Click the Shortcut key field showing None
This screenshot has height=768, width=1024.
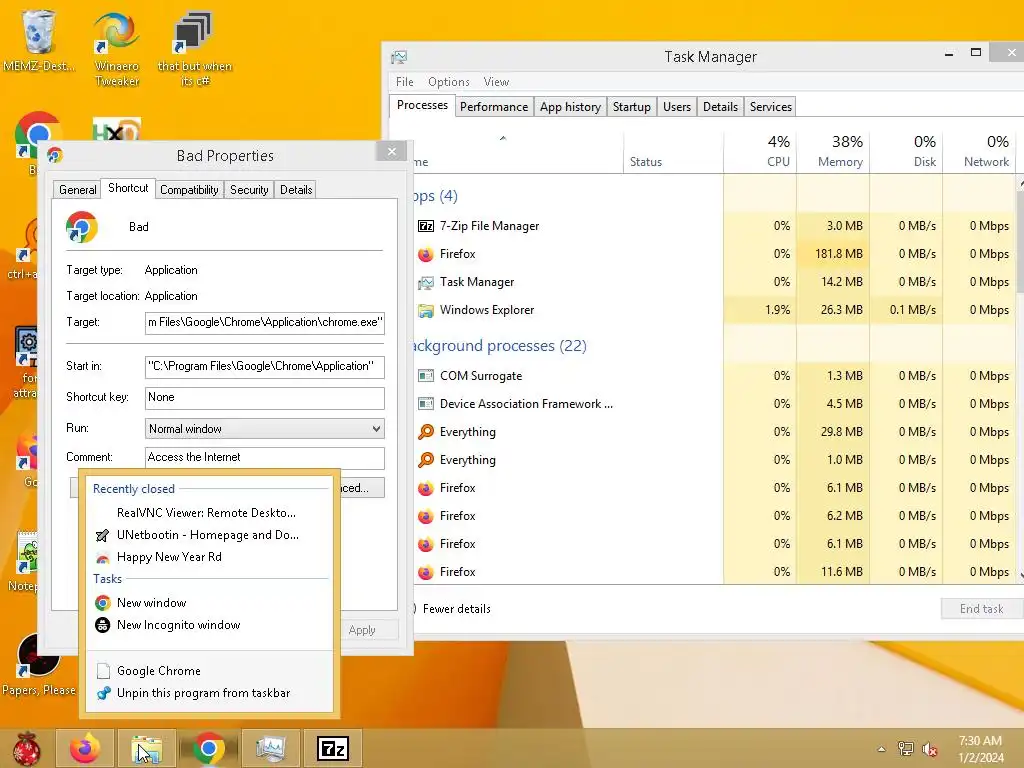pyautogui.click(x=264, y=398)
